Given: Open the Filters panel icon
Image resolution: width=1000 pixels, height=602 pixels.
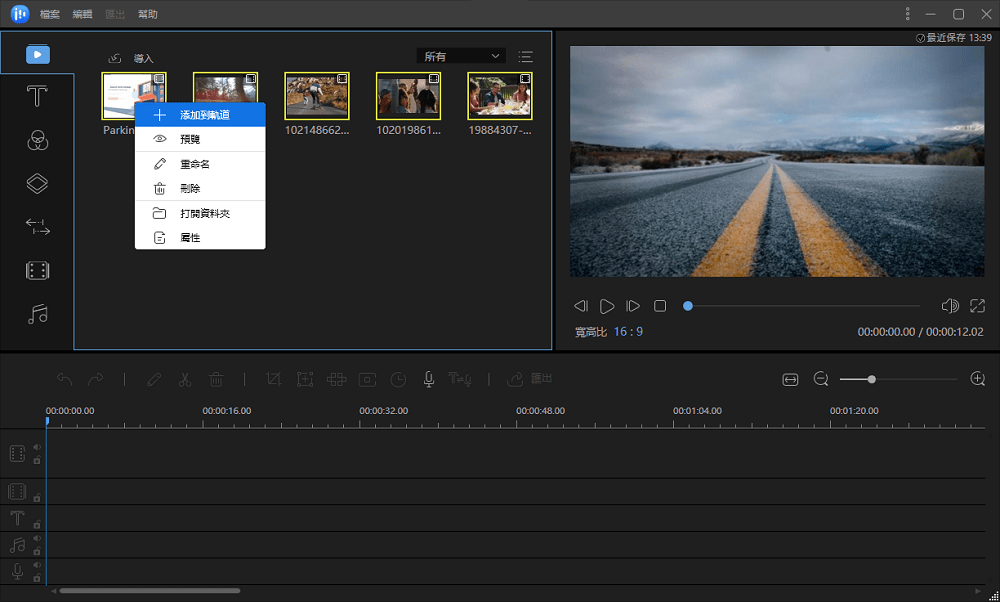Looking at the screenshot, I should point(37,140).
